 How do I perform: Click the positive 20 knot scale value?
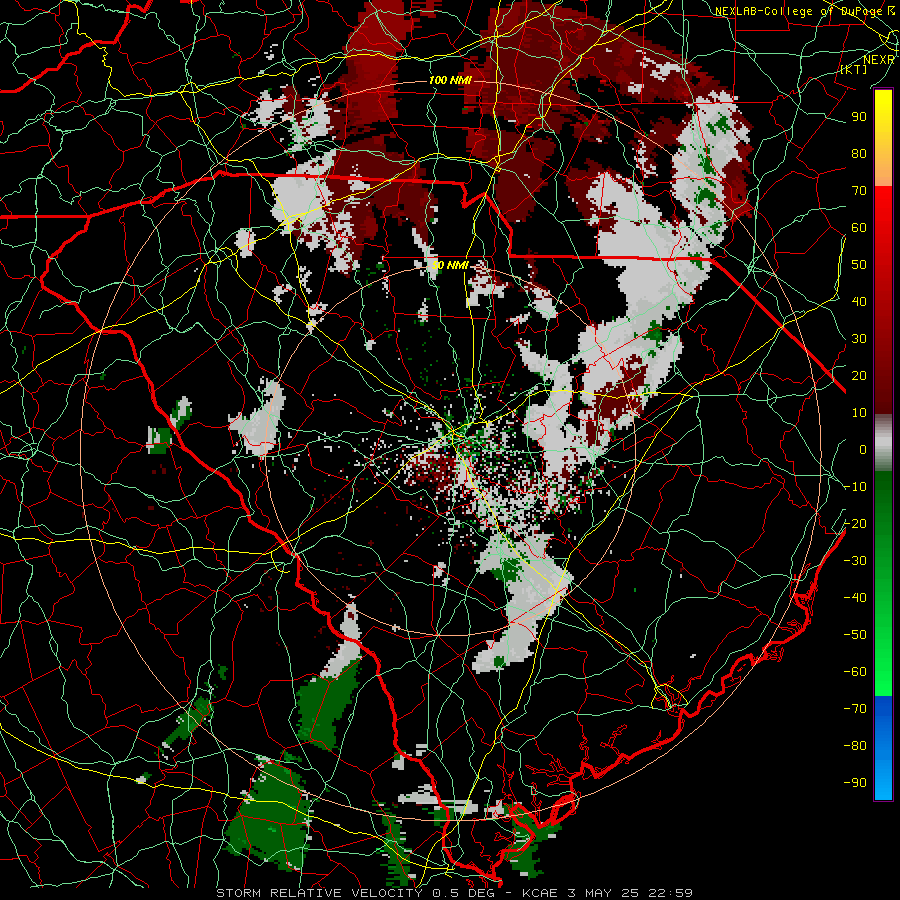pyautogui.click(x=859, y=375)
